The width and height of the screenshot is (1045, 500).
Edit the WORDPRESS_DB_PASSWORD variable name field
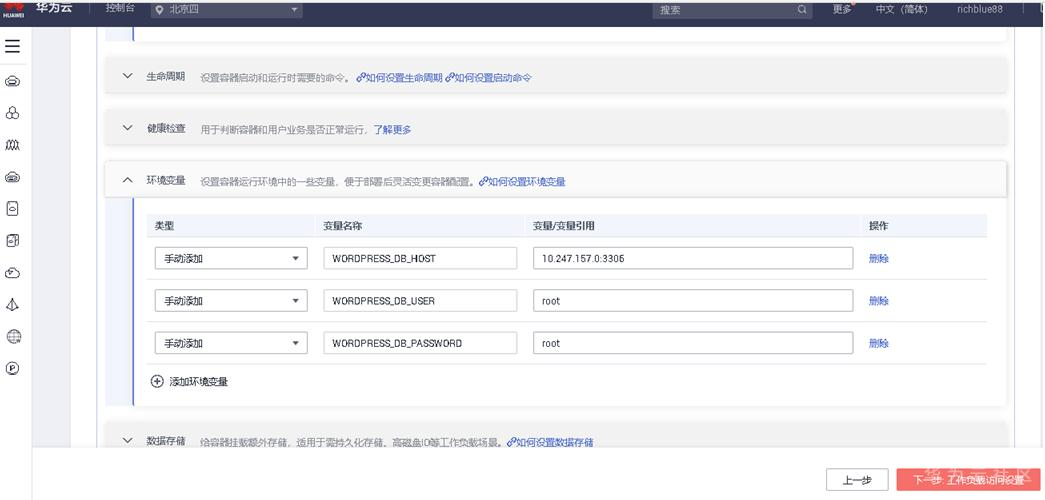tap(420, 343)
